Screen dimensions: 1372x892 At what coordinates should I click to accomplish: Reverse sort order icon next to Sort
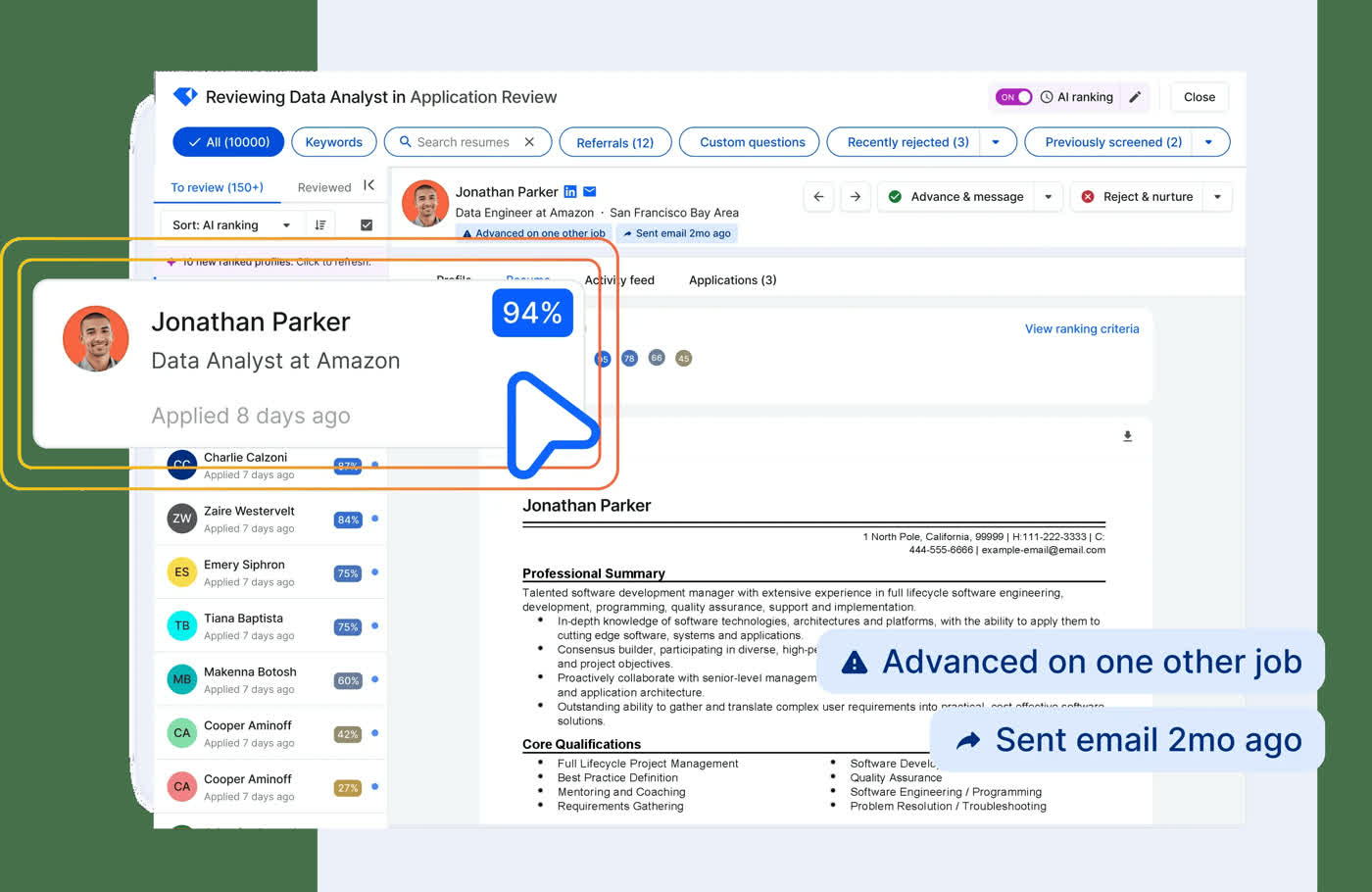320,225
